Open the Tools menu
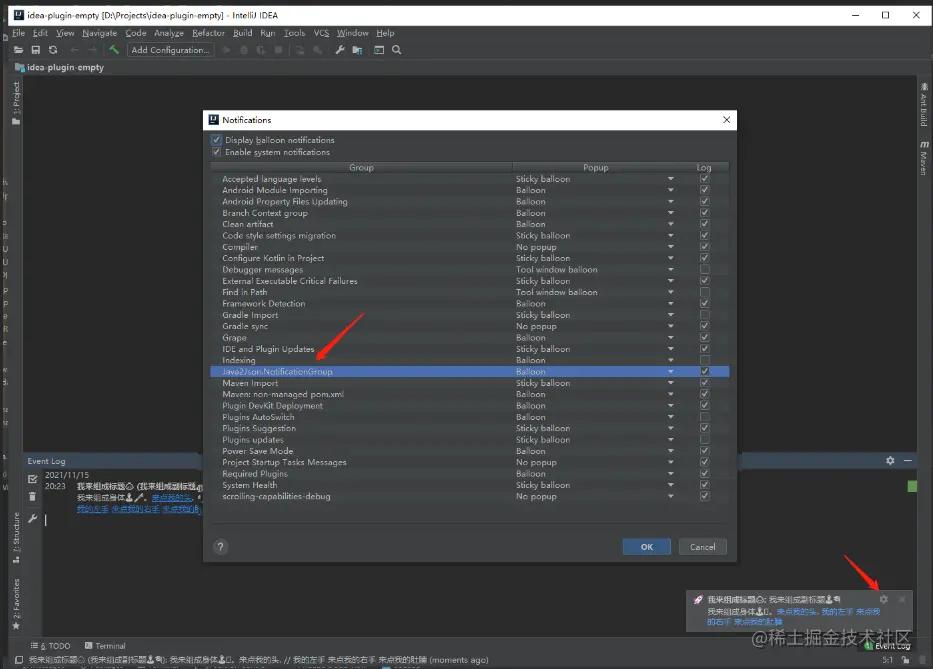The height and width of the screenshot is (669, 933). 294,33
